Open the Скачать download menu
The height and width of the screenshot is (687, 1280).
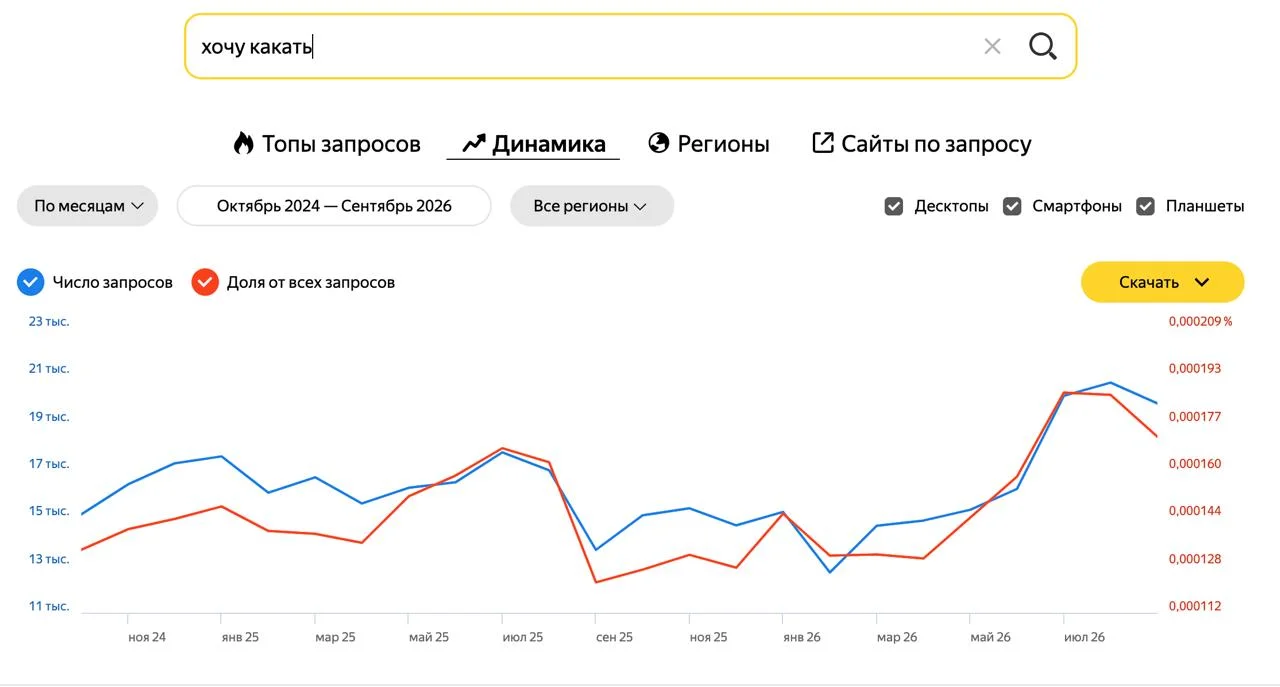point(1162,282)
